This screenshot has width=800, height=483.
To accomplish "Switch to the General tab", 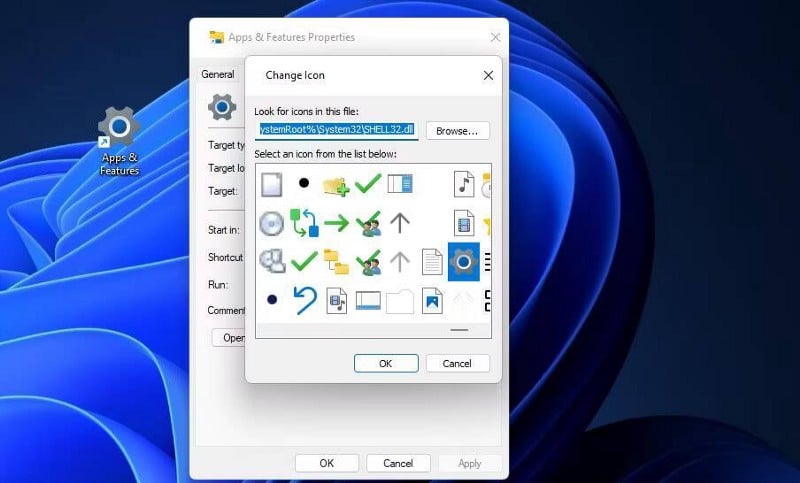I will 218,74.
